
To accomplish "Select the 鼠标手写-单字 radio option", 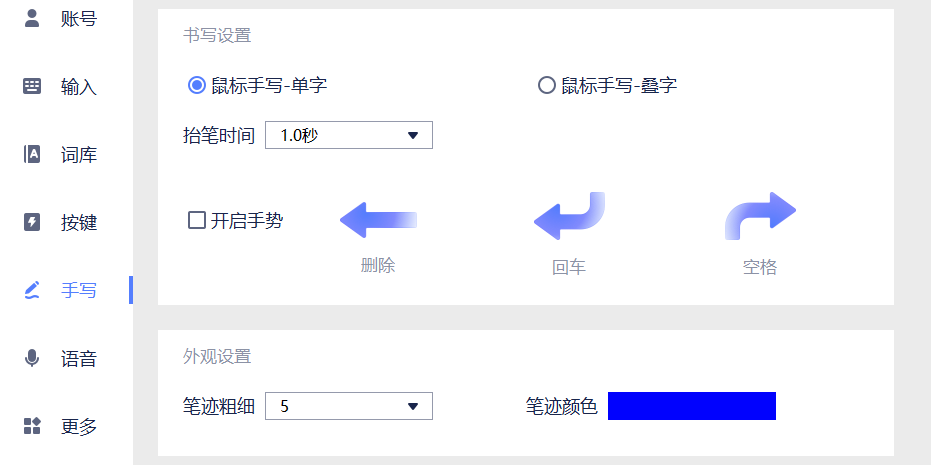I will 197,86.
